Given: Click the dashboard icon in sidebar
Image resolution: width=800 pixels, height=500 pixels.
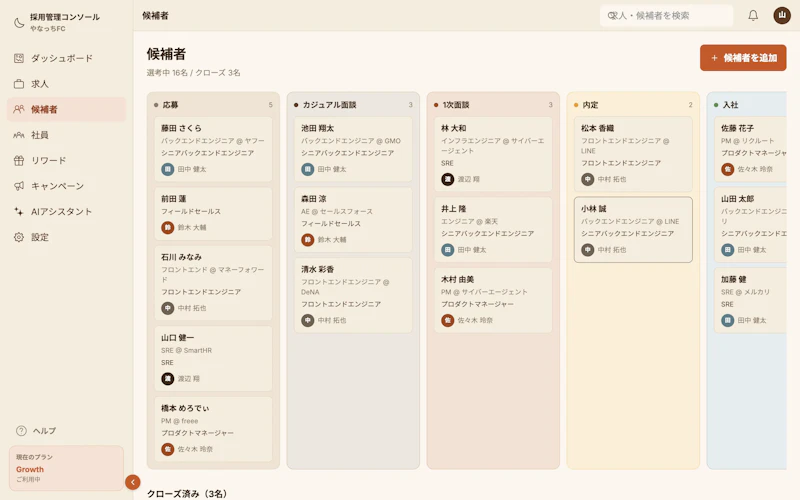Looking at the screenshot, I should (19, 58).
